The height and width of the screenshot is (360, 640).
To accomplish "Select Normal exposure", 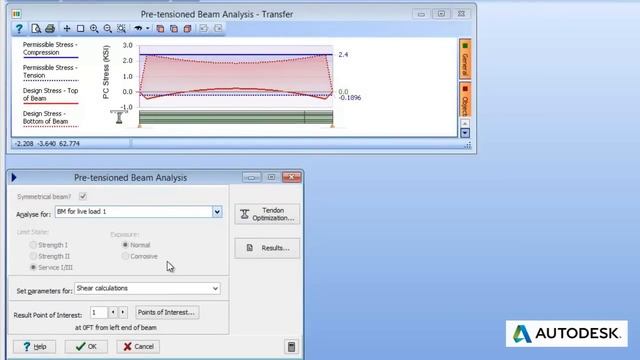I will (x=125, y=245).
